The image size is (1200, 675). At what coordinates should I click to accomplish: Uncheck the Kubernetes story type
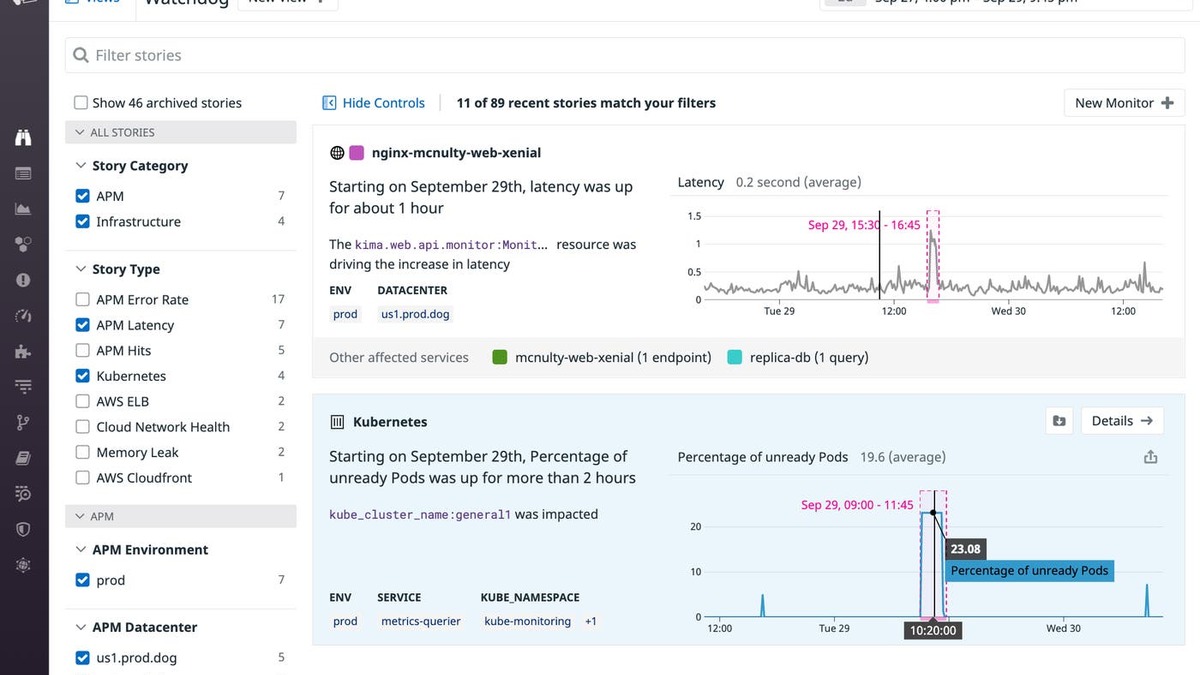coord(82,375)
